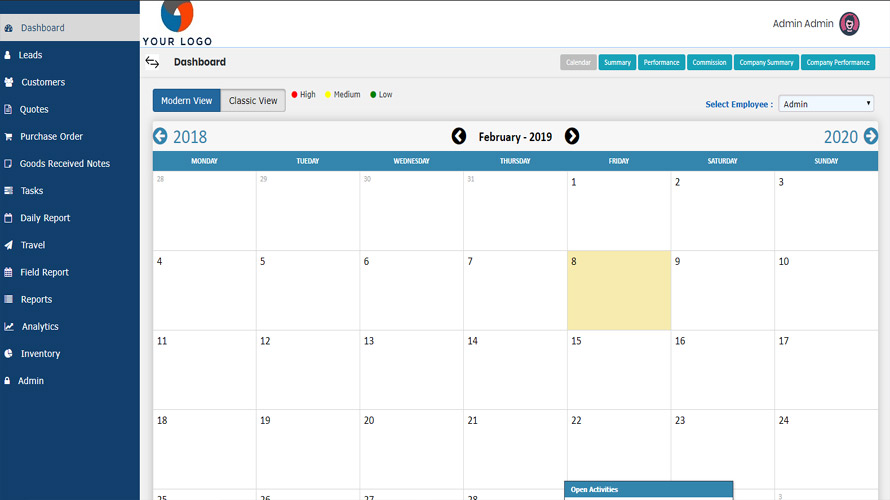Image resolution: width=890 pixels, height=500 pixels.
Task: Click the green Low priority dot
Action: 373,95
